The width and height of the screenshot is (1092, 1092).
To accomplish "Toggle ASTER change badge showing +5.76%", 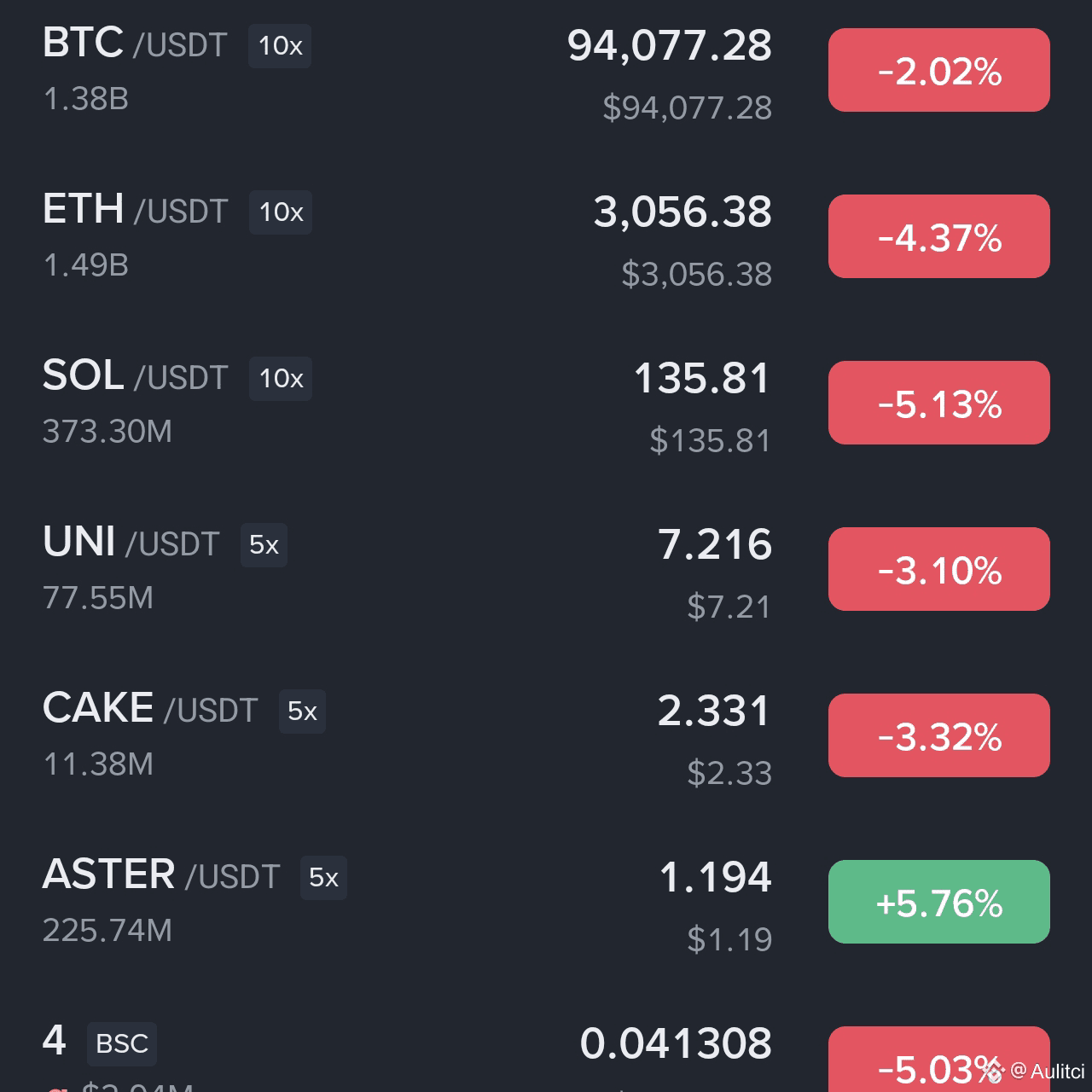I will (x=939, y=902).
